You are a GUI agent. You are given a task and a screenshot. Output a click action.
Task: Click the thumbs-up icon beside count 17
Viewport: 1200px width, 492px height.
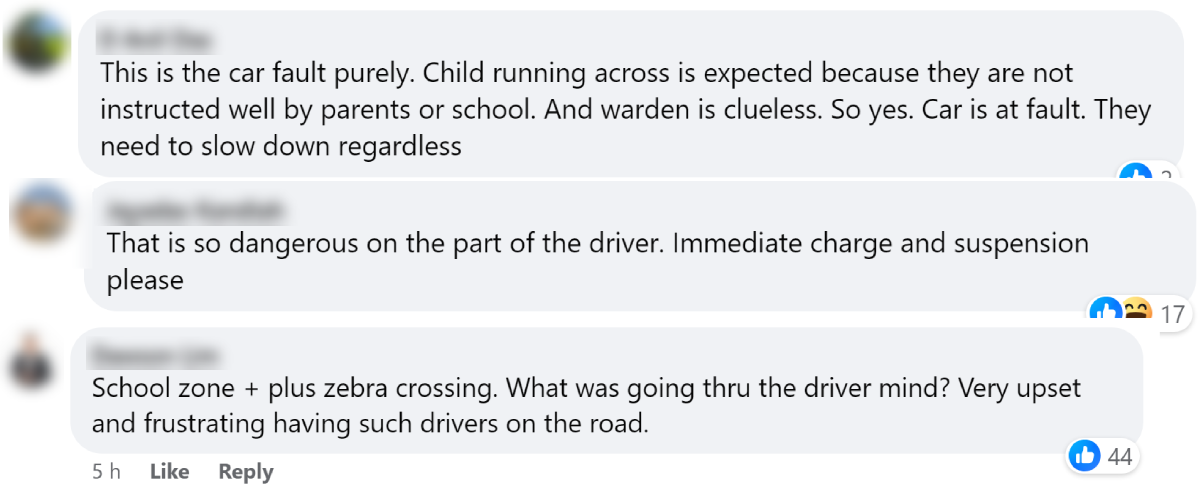1105,313
